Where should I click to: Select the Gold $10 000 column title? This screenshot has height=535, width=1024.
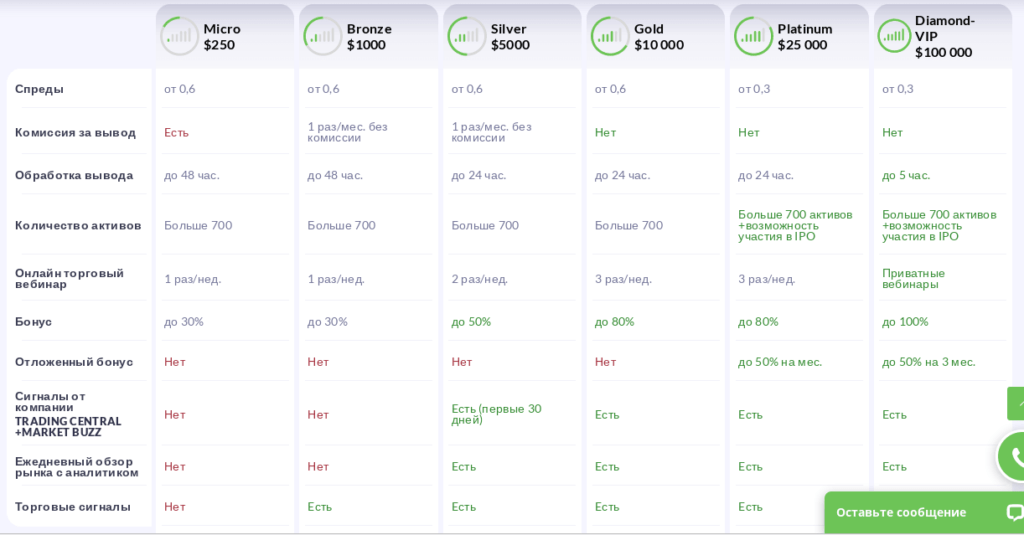pyautogui.click(x=659, y=36)
